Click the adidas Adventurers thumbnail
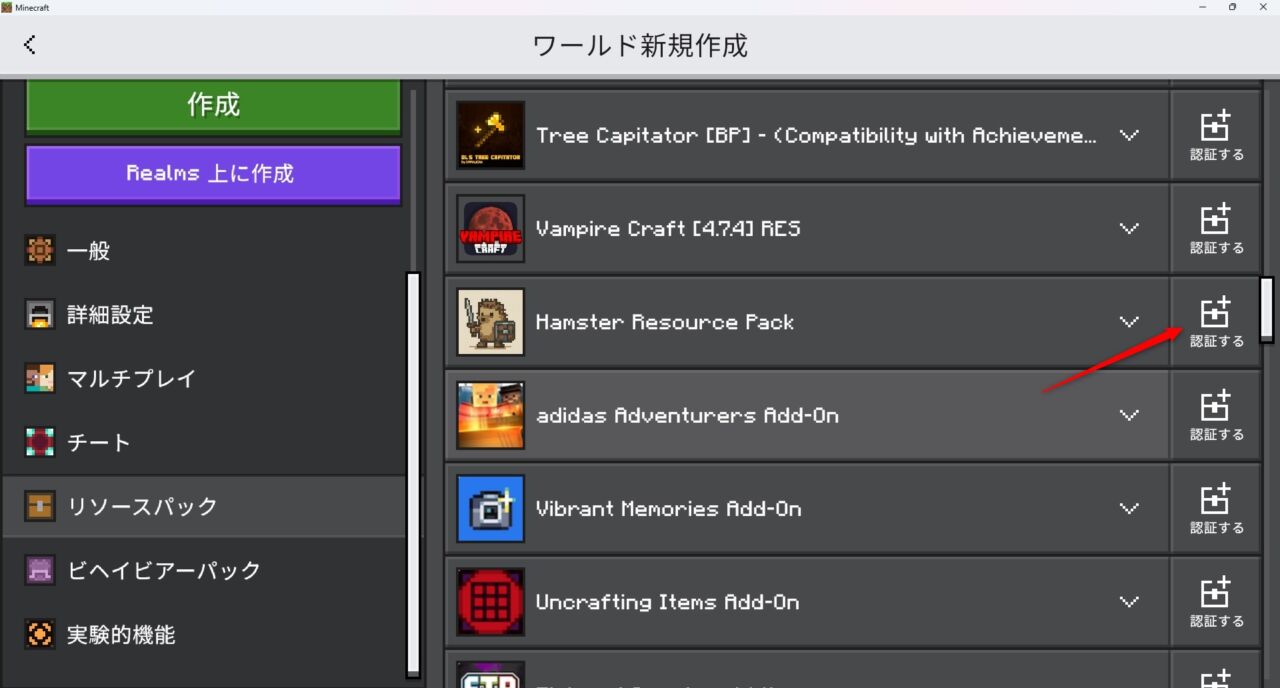 [491, 415]
